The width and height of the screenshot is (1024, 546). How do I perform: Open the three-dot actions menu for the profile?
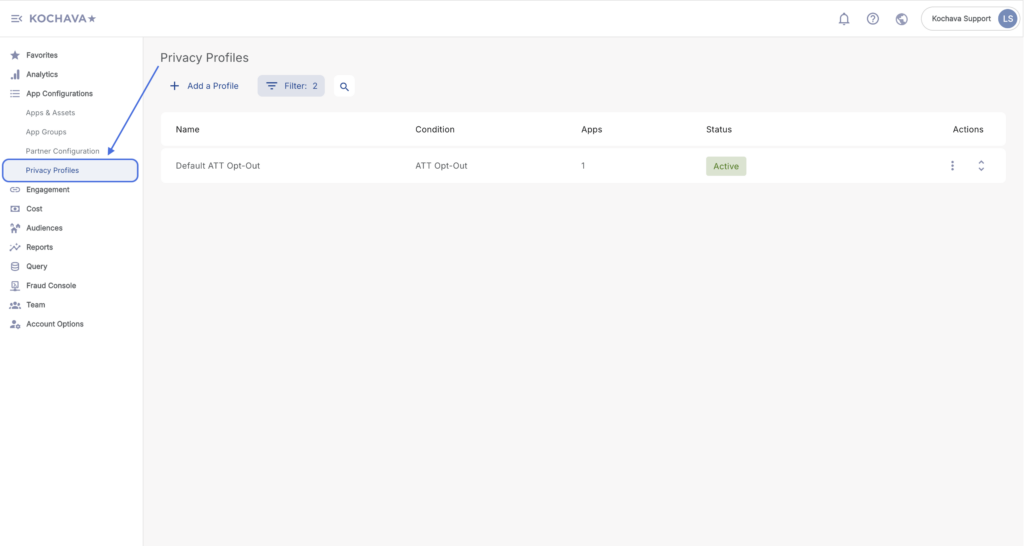952,166
